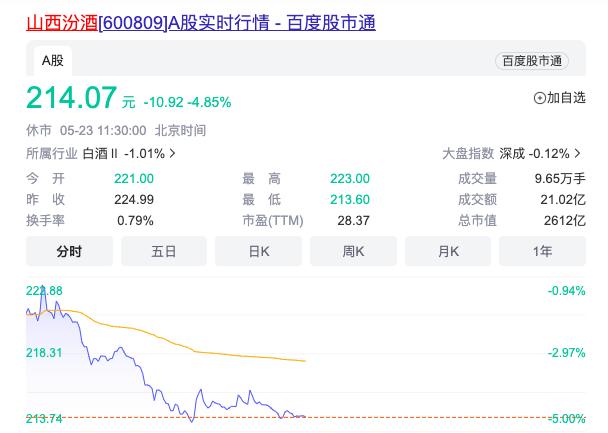The height and width of the screenshot is (433, 608).
Task: Switch to the 1年 chart tab
Action: pos(542,251)
